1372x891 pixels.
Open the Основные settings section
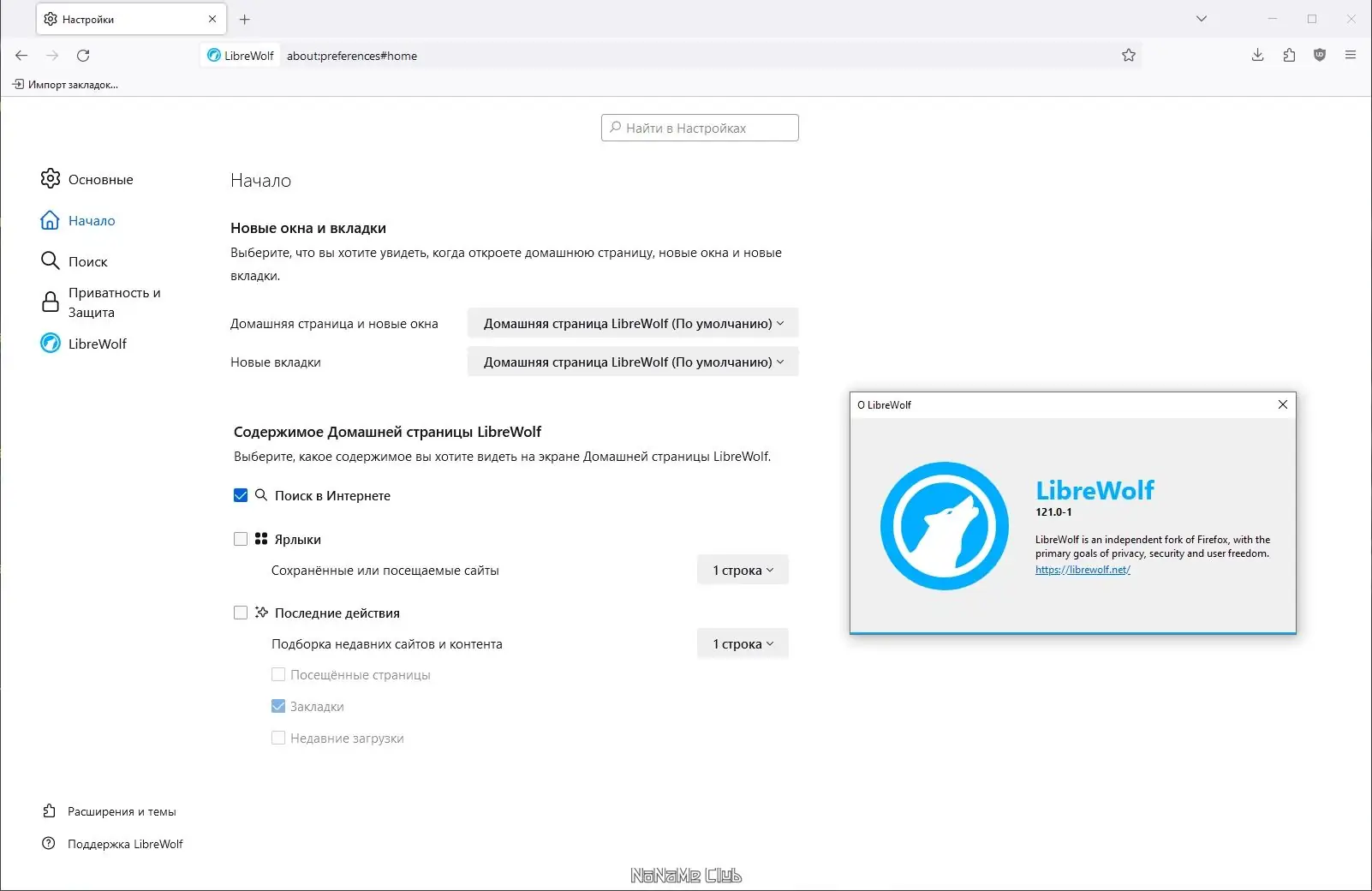(87, 179)
